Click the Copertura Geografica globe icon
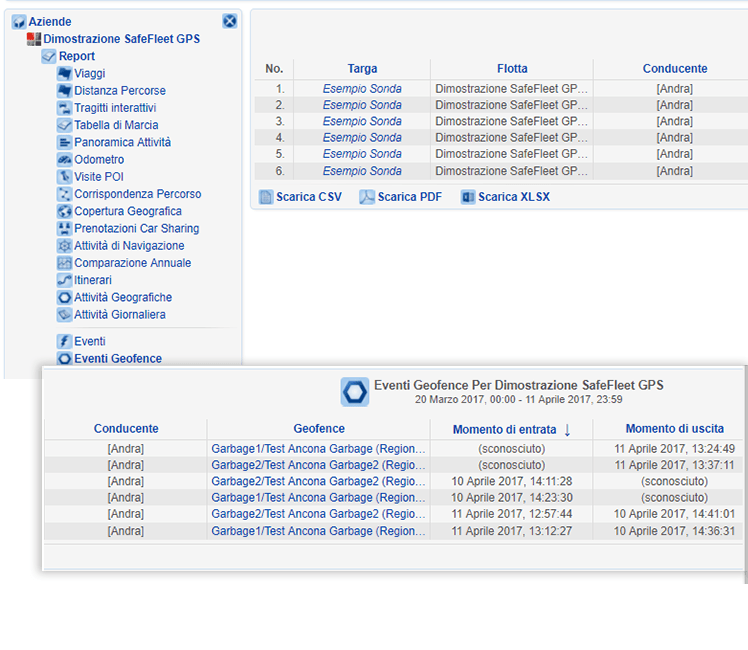Image resolution: width=748 pixels, height=650 pixels. [64, 211]
